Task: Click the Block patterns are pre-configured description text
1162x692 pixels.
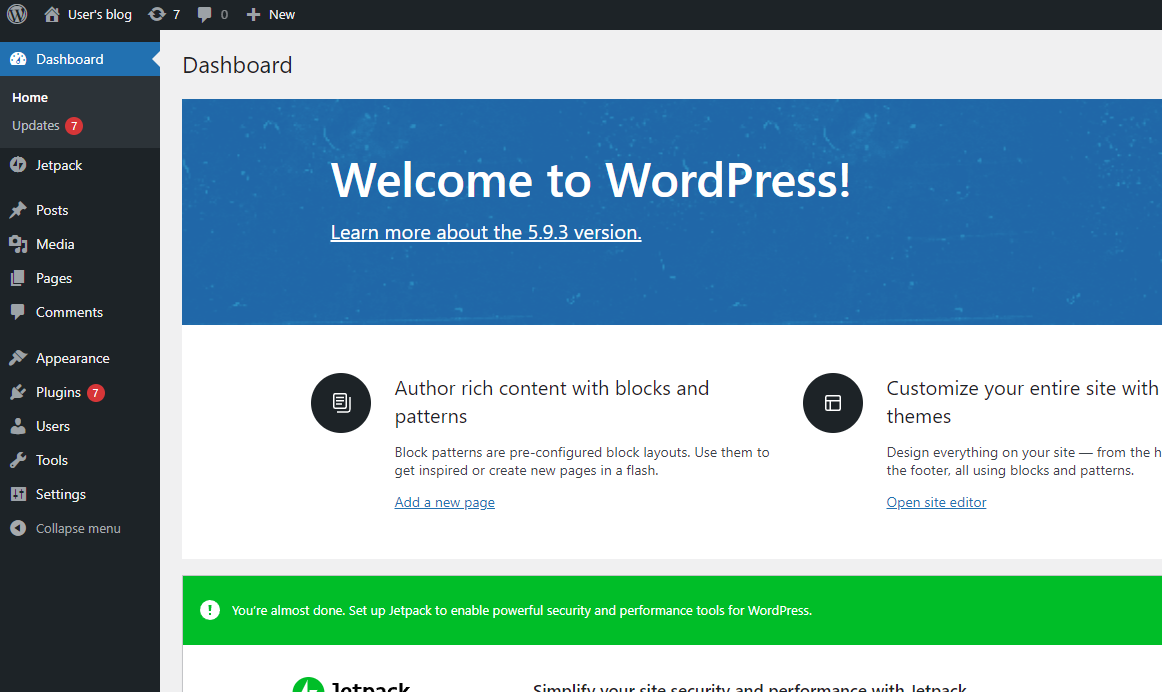Action: tap(582, 462)
